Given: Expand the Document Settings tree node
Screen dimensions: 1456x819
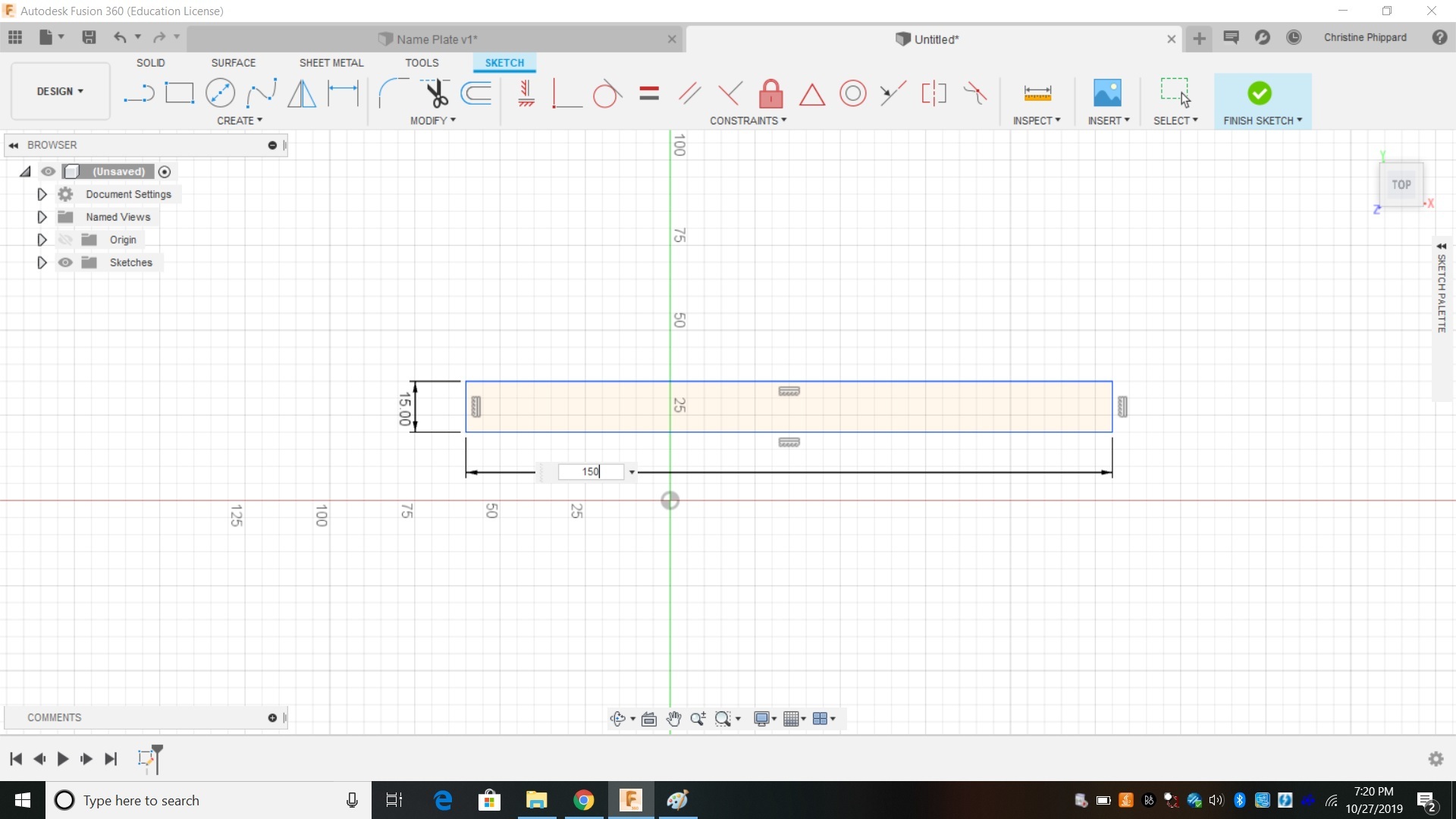Looking at the screenshot, I should (42, 194).
